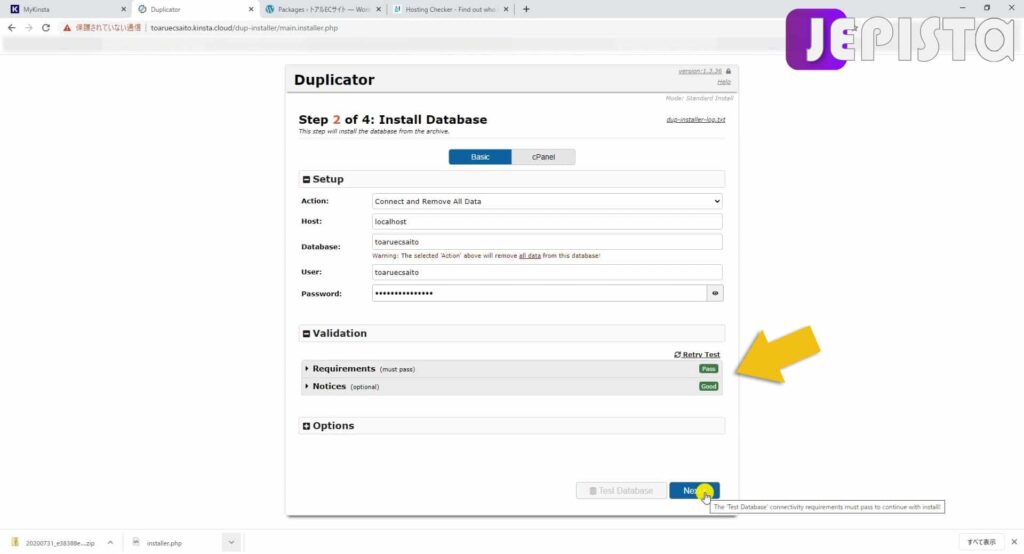Select the Duplicator browser tab
Screen dimensions: 1024x554
tap(193, 9)
